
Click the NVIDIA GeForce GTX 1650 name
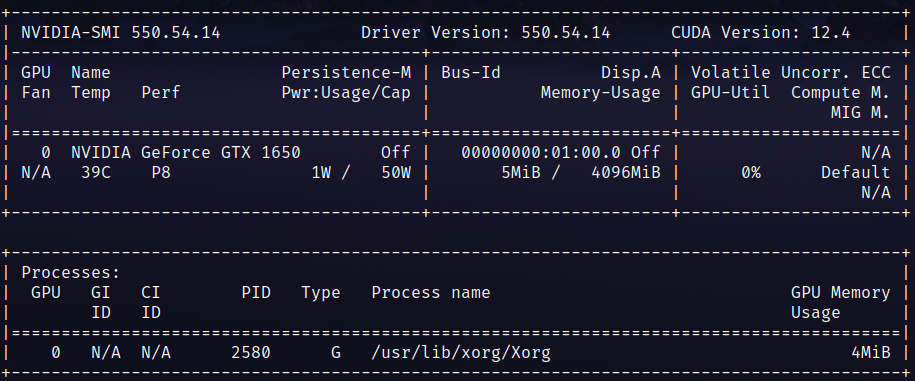pyautogui.click(x=186, y=153)
